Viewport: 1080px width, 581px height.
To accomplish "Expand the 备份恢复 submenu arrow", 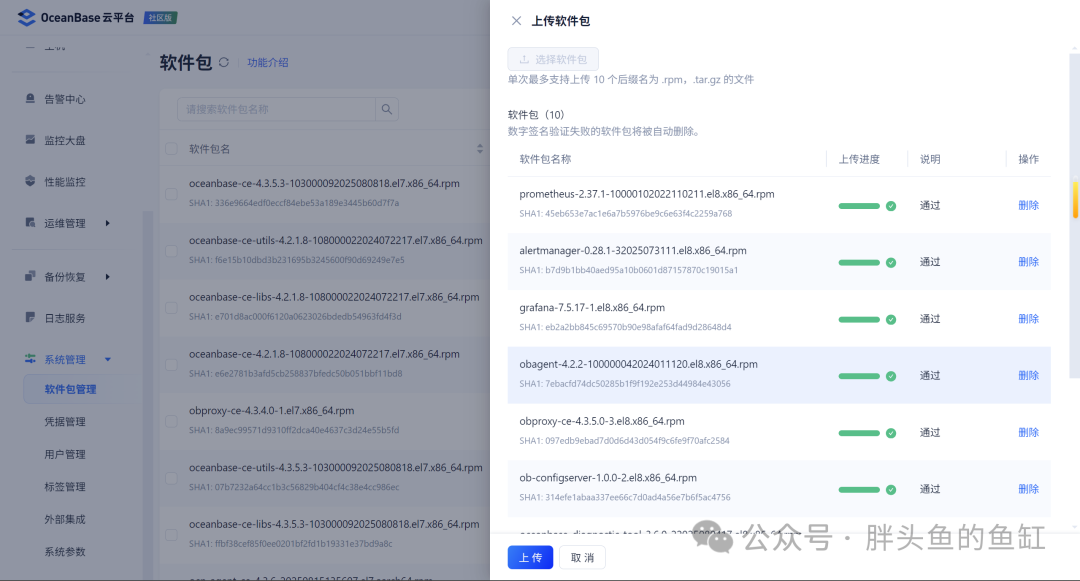I will pyautogui.click(x=107, y=277).
